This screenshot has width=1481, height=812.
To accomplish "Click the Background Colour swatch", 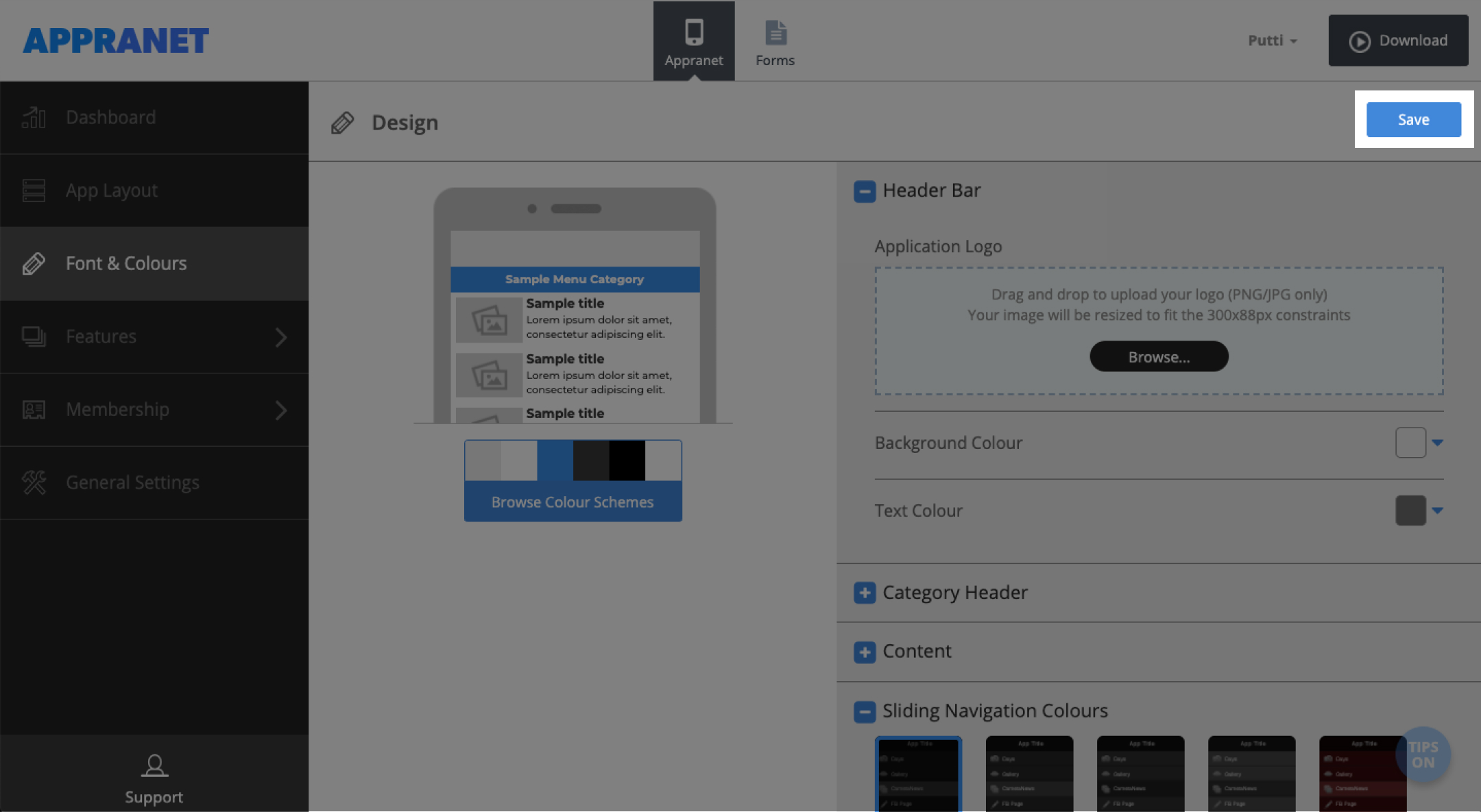I will pos(1410,443).
